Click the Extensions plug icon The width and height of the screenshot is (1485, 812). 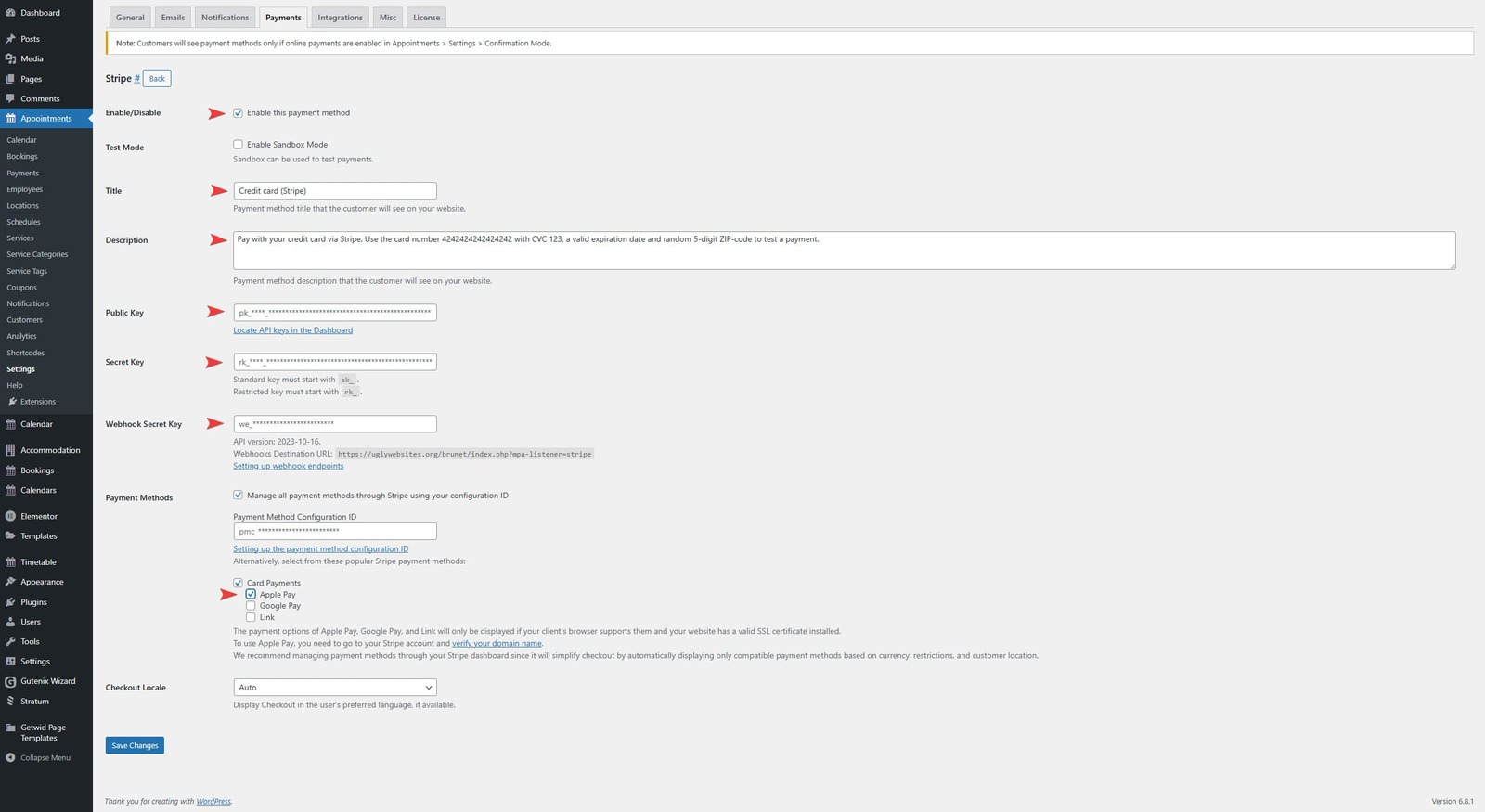(12, 402)
